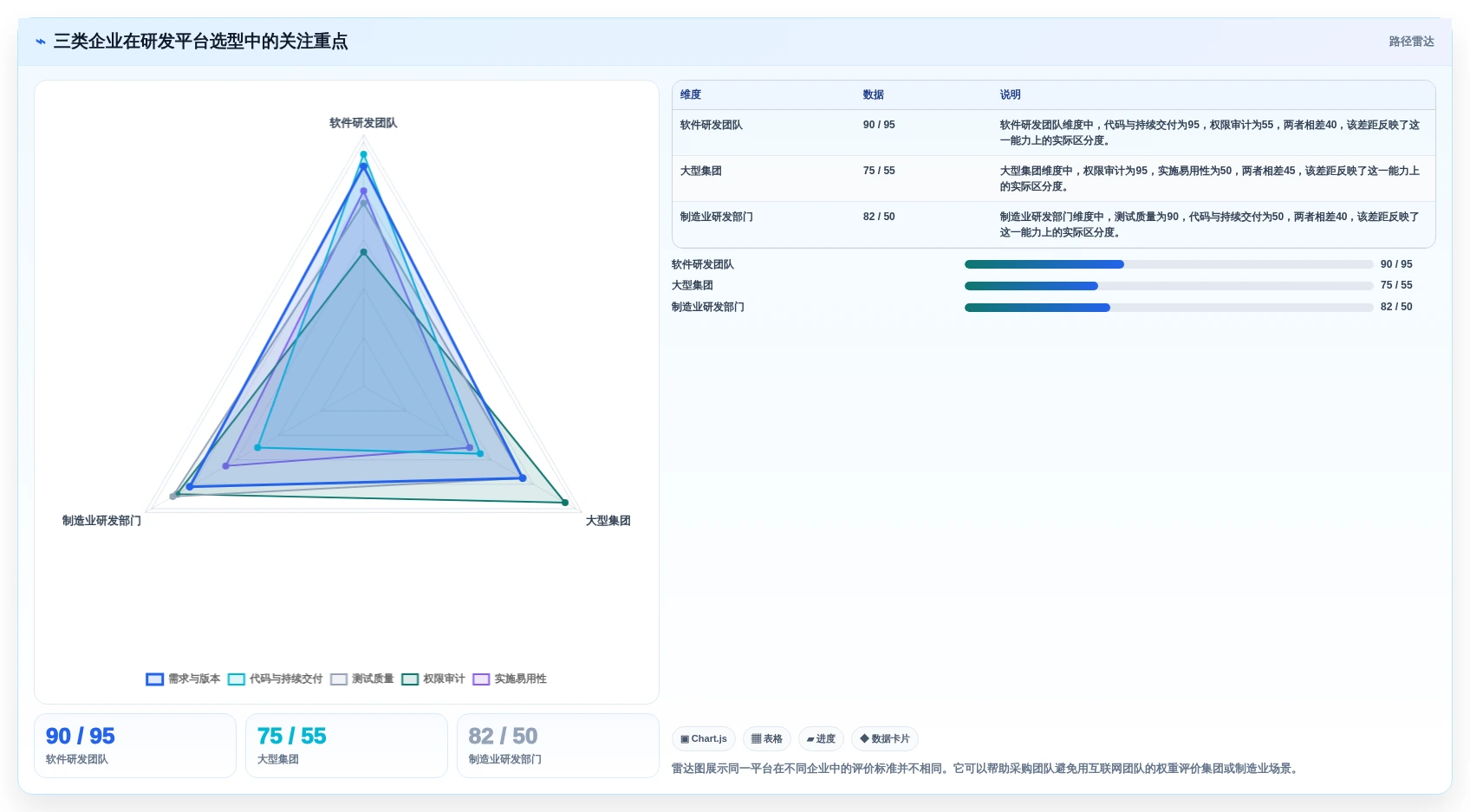1470x812 pixels.
Task: Toggle the 测试质量 legend swatch
Action: coord(339,679)
